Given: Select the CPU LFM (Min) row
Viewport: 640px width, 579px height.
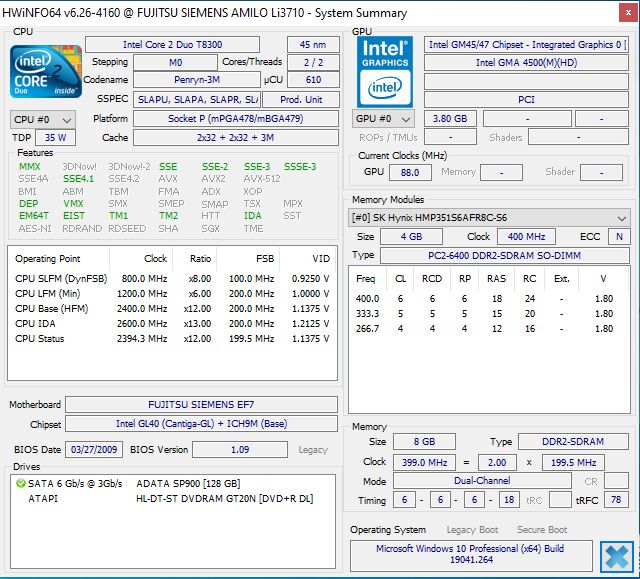Looking at the screenshot, I should (172, 294).
